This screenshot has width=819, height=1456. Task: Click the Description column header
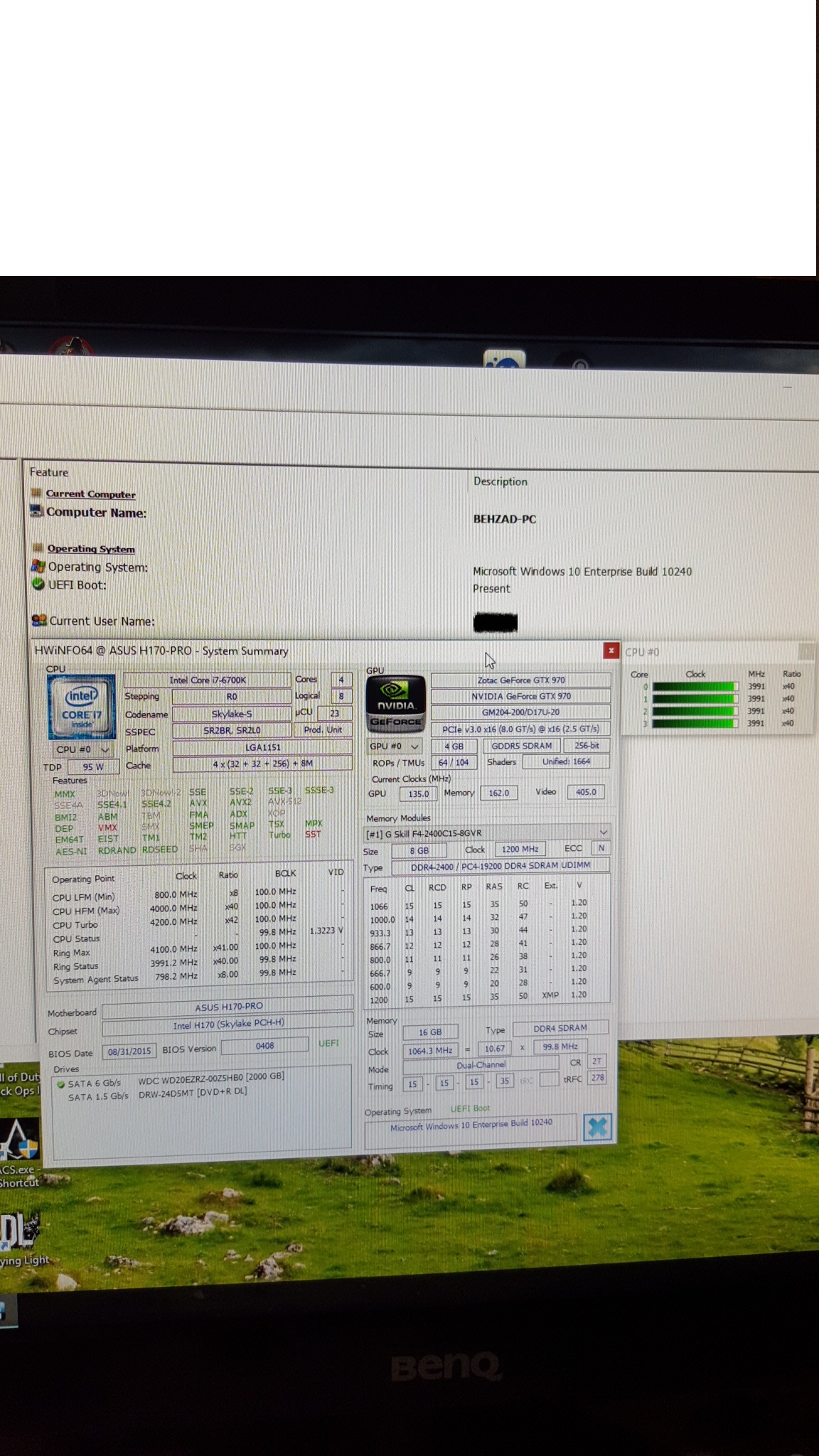pos(500,481)
